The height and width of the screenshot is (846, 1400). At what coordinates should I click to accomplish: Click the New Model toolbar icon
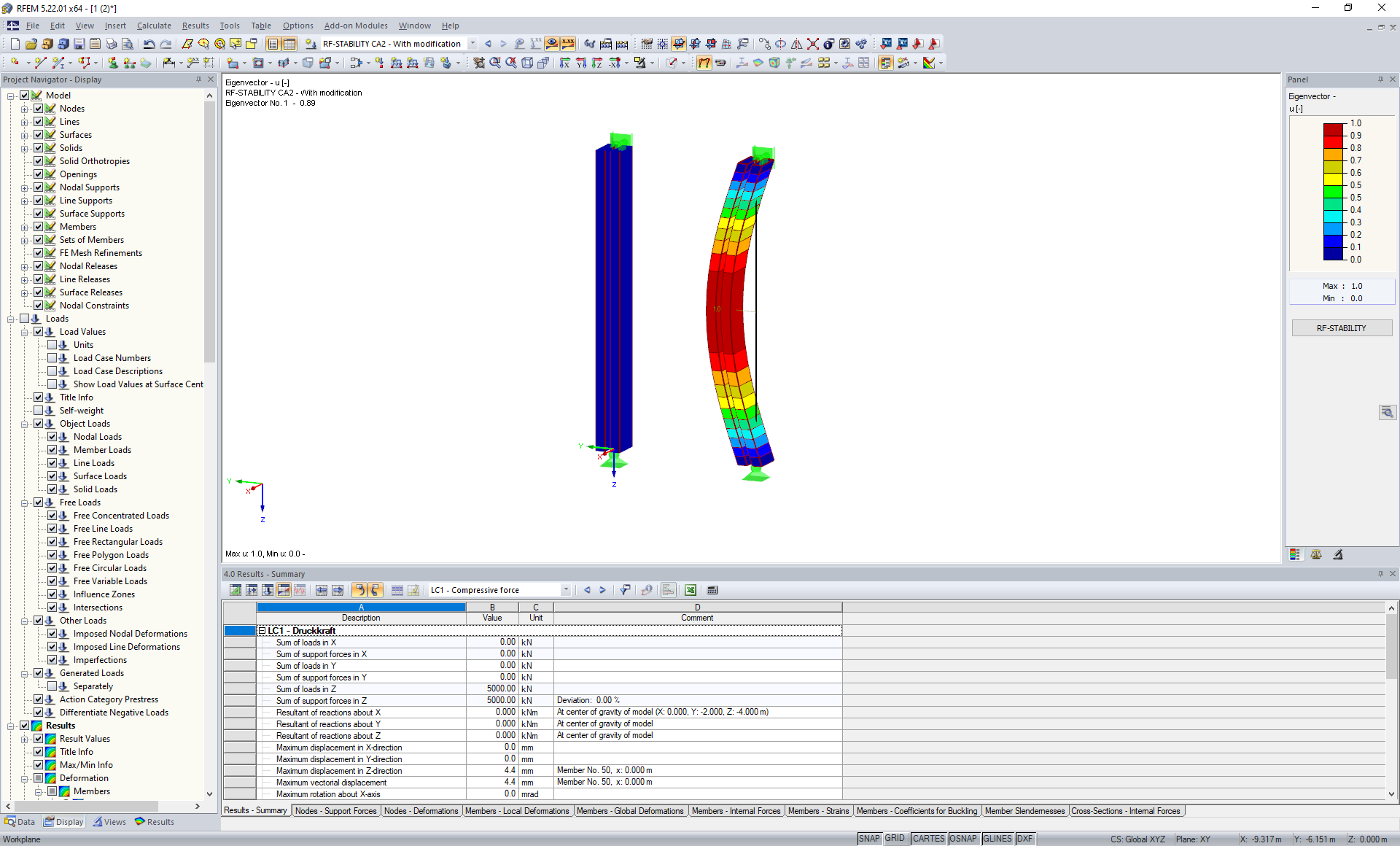[x=14, y=44]
